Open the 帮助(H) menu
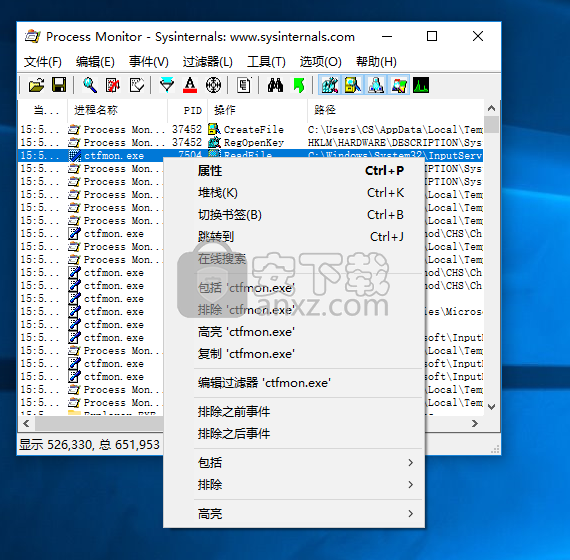 [x=376, y=62]
